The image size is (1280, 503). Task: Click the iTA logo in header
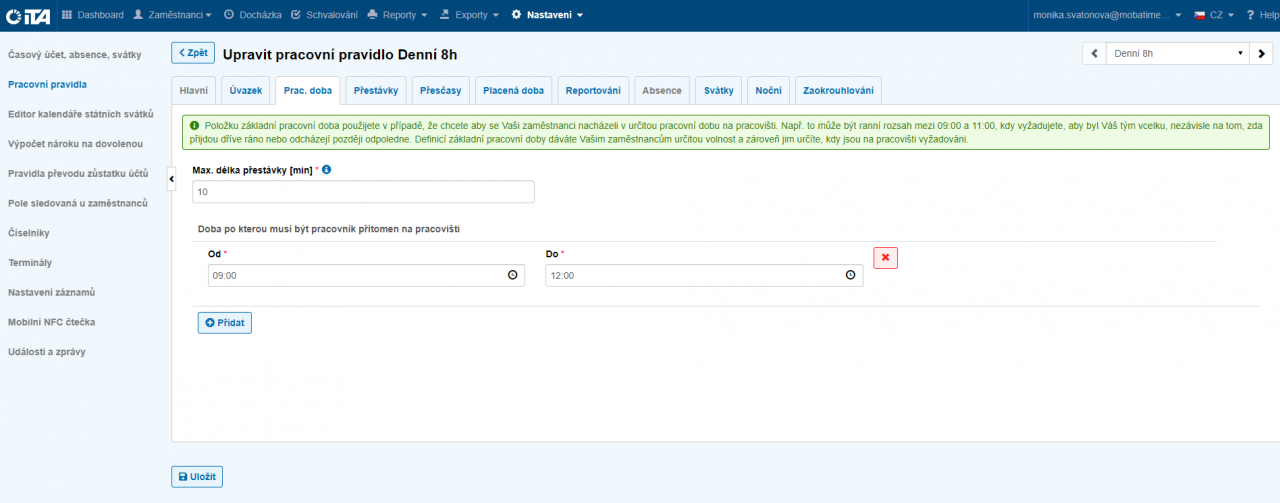[28, 15]
